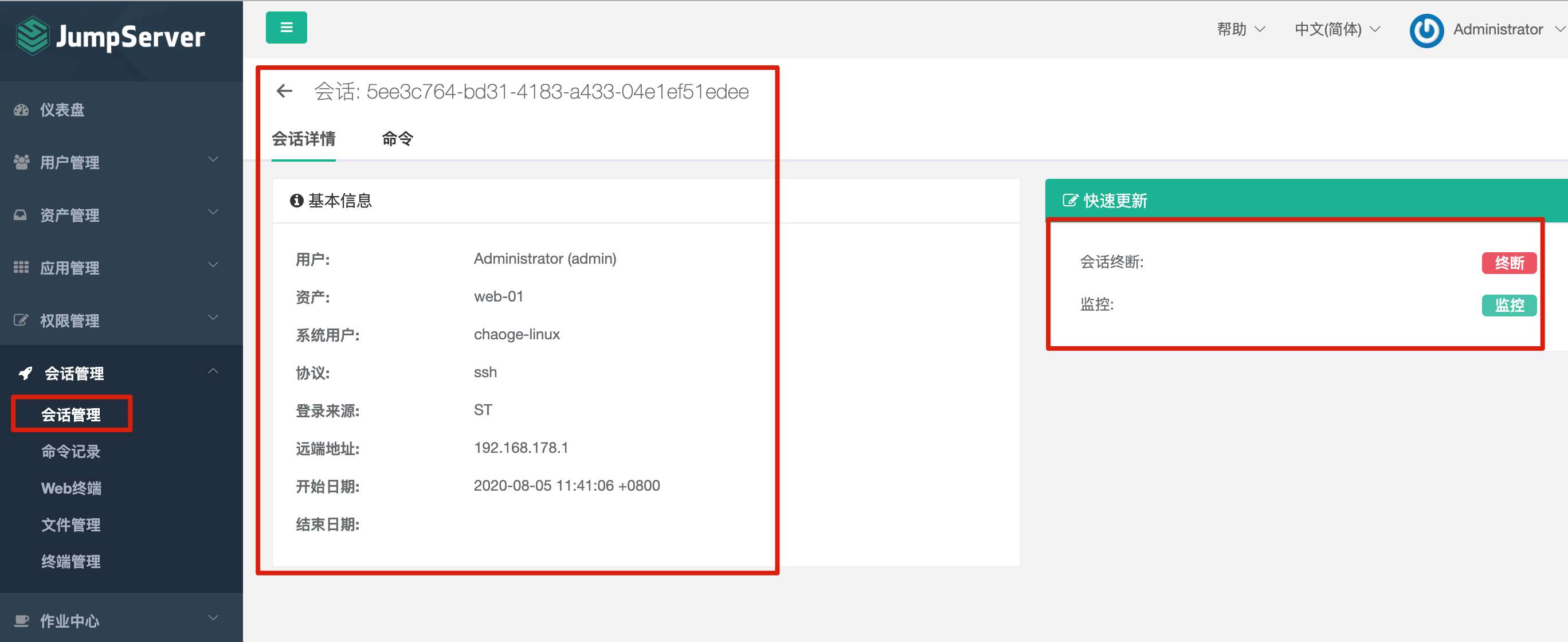Expand the 用户管理 menu chevron
Screen dimensions: 1568x642
tap(213, 159)
